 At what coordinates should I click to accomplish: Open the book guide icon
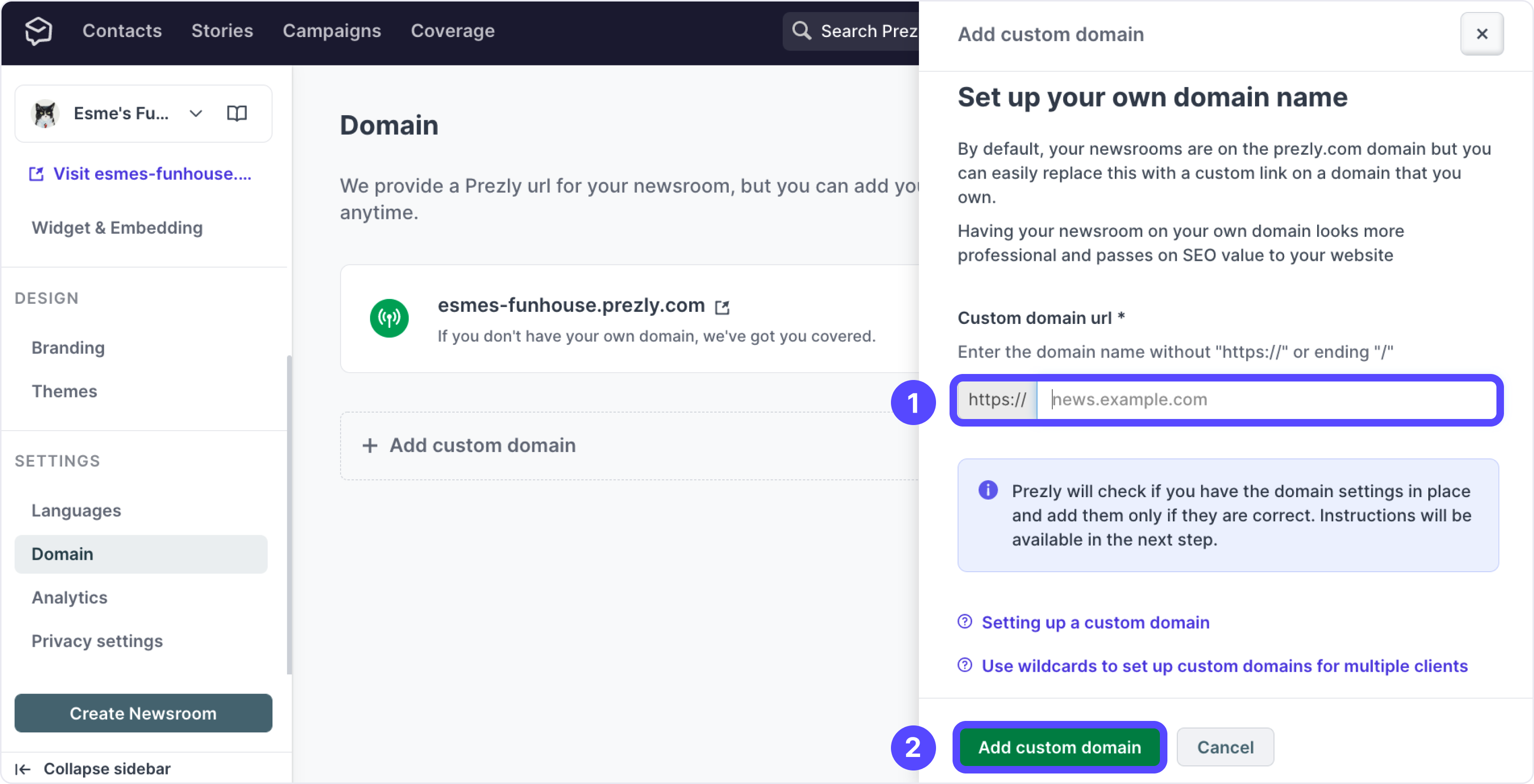237,113
